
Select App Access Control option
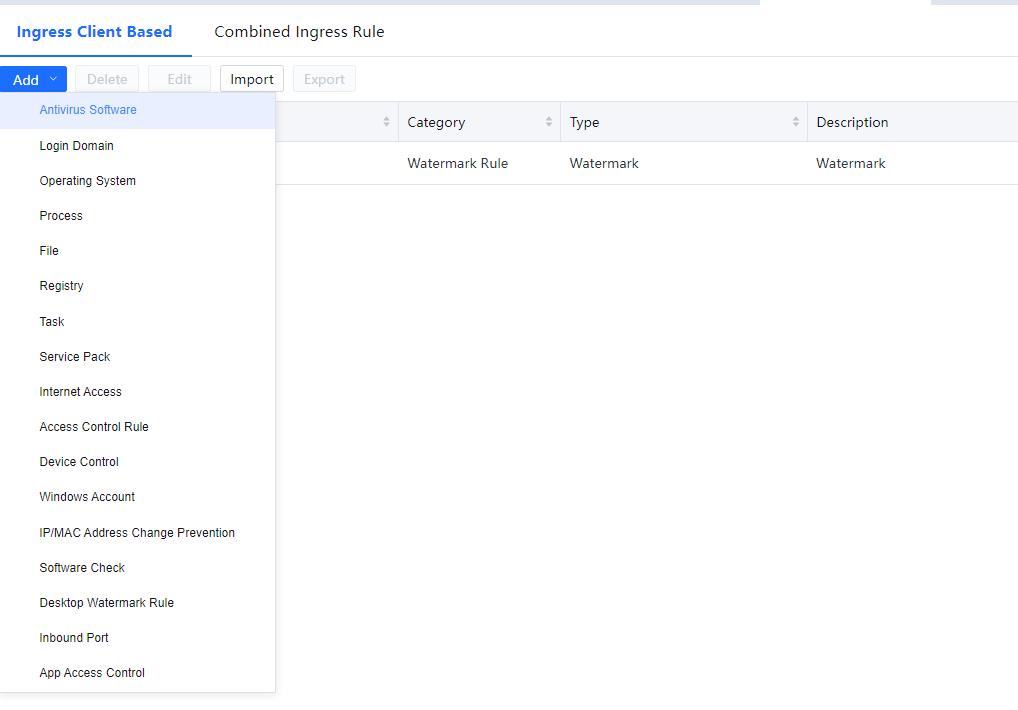[x=92, y=673]
